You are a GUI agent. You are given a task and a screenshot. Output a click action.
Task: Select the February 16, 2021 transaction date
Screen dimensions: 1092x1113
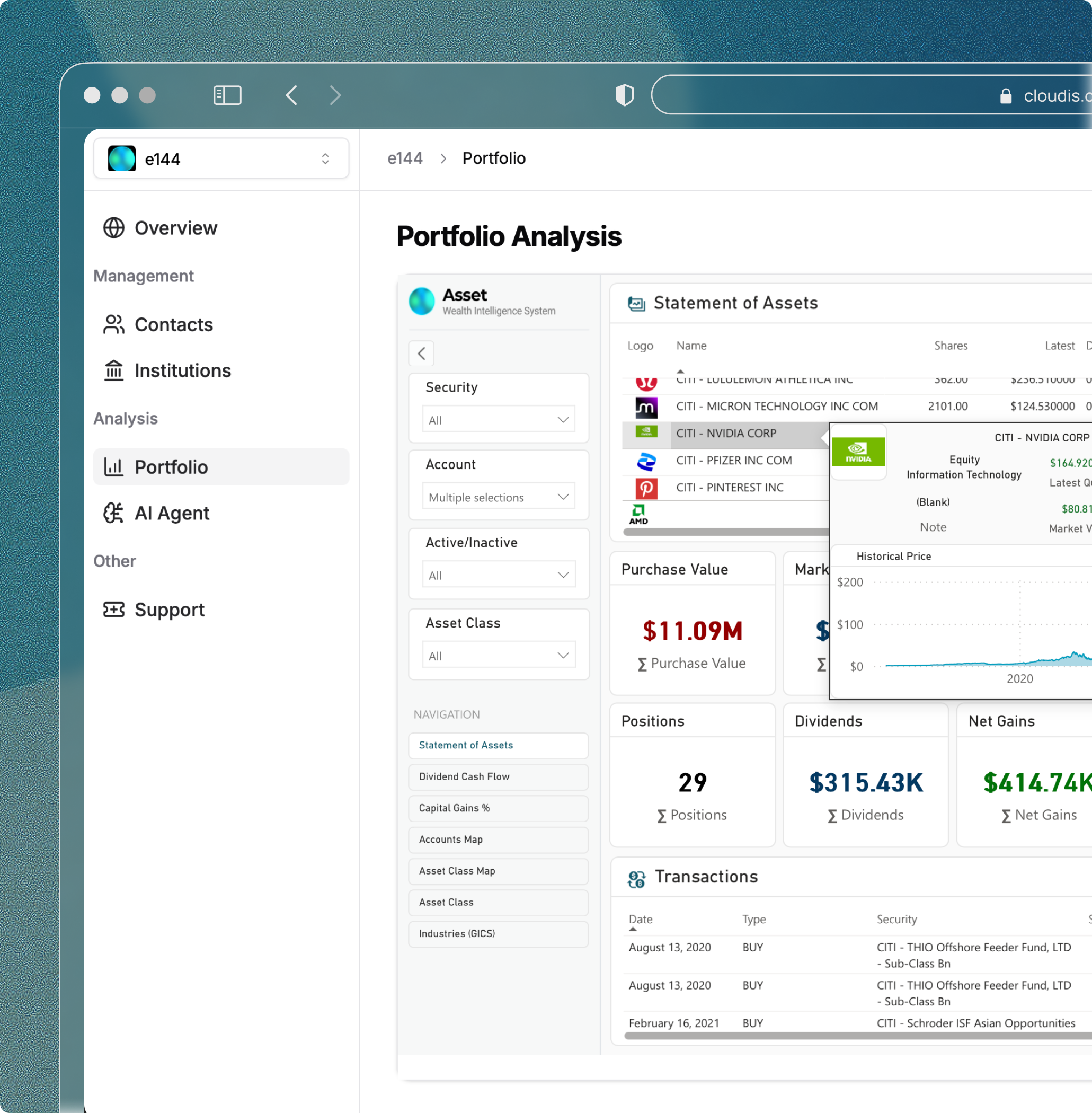click(674, 1023)
